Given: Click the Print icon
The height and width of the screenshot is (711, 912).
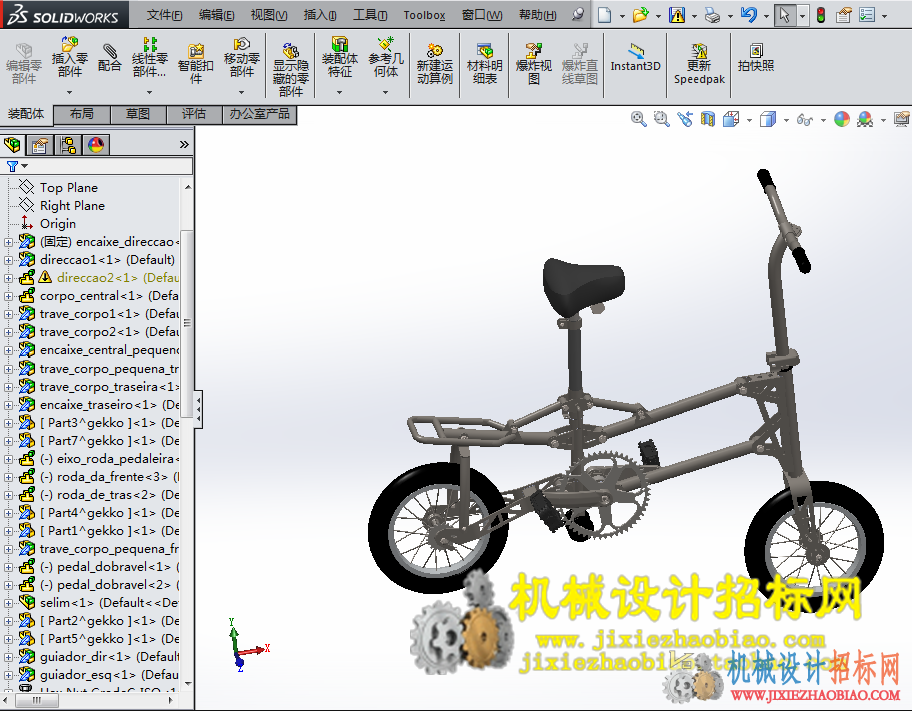Looking at the screenshot, I should point(712,15).
